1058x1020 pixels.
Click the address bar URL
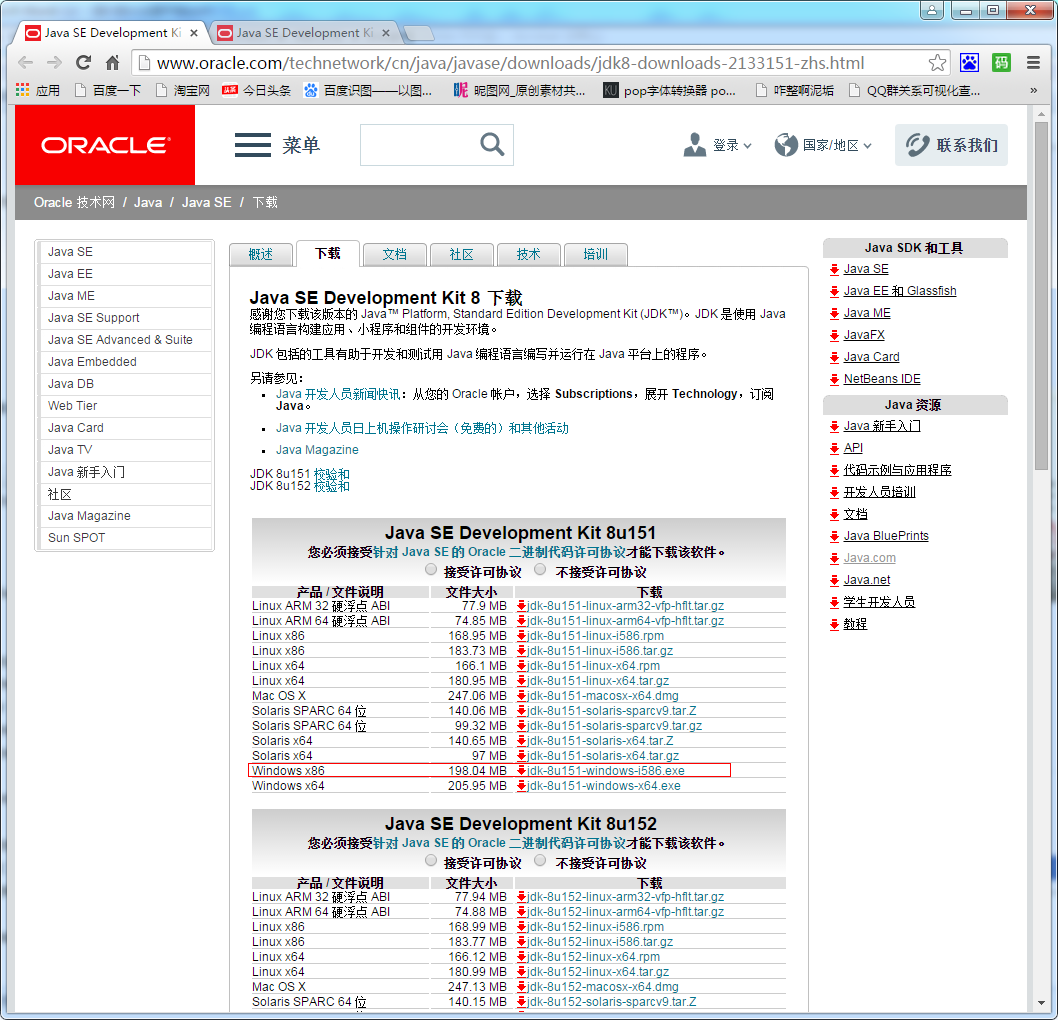tap(510, 63)
